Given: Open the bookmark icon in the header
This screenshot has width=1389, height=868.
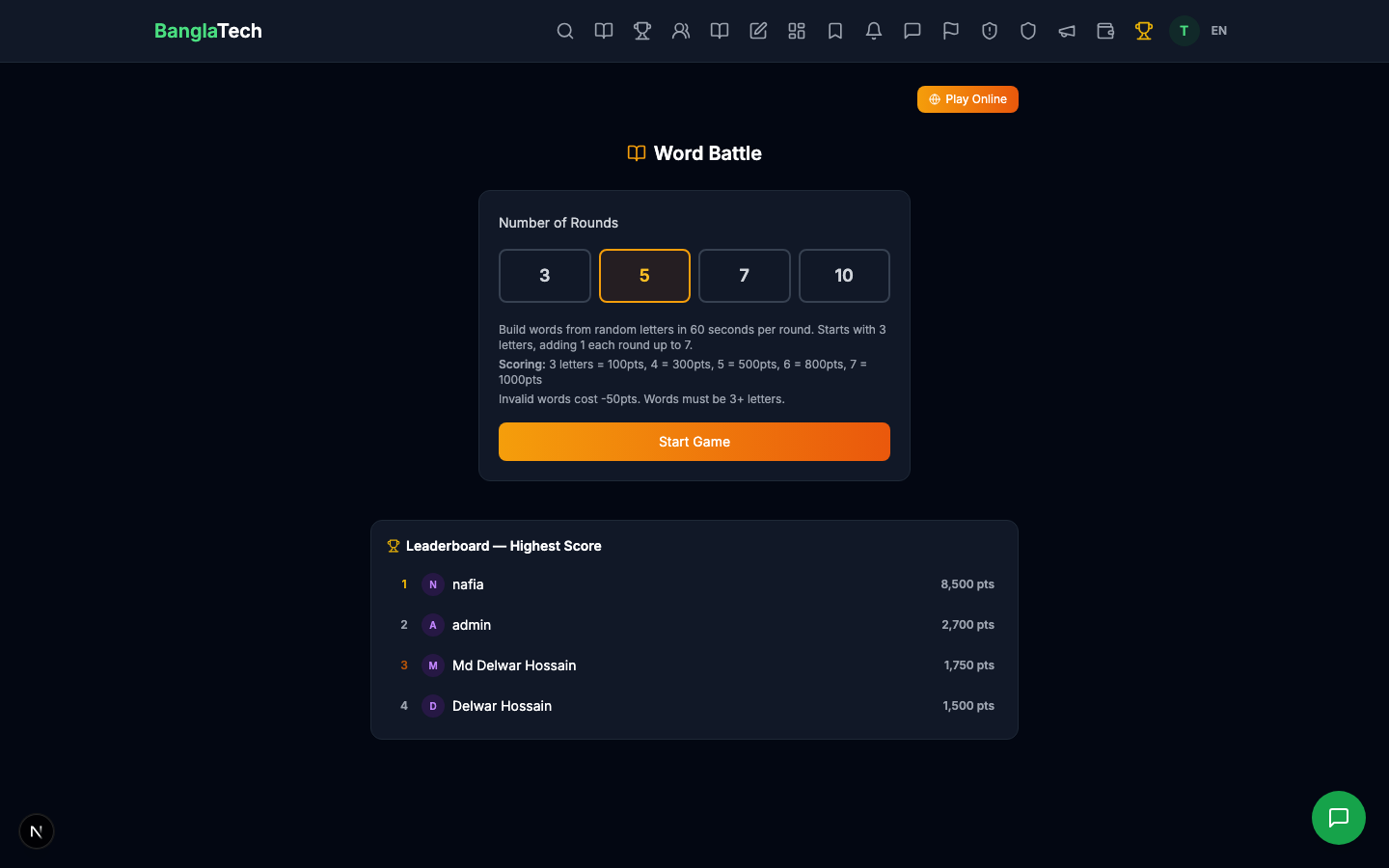Looking at the screenshot, I should 835,31.
